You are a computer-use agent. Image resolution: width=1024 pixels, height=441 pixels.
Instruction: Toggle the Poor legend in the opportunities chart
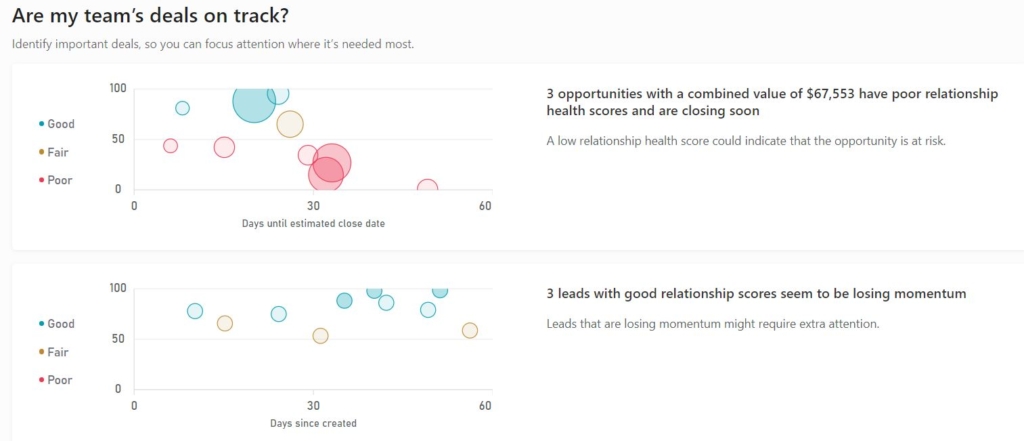59,180
